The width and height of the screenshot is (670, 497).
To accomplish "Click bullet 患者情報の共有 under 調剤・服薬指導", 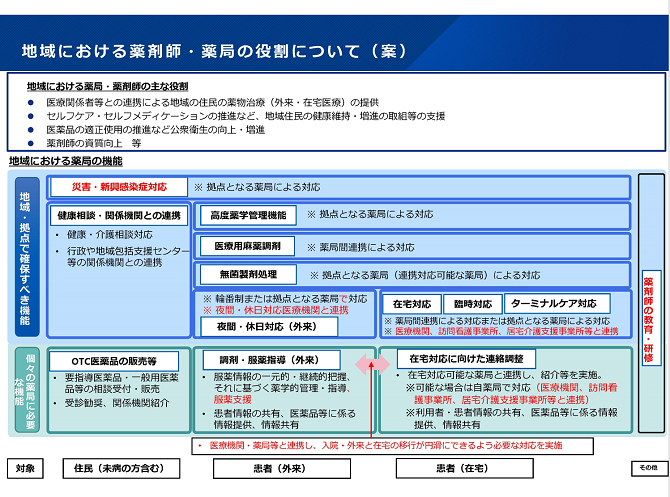I will click(x=285, y=419).
